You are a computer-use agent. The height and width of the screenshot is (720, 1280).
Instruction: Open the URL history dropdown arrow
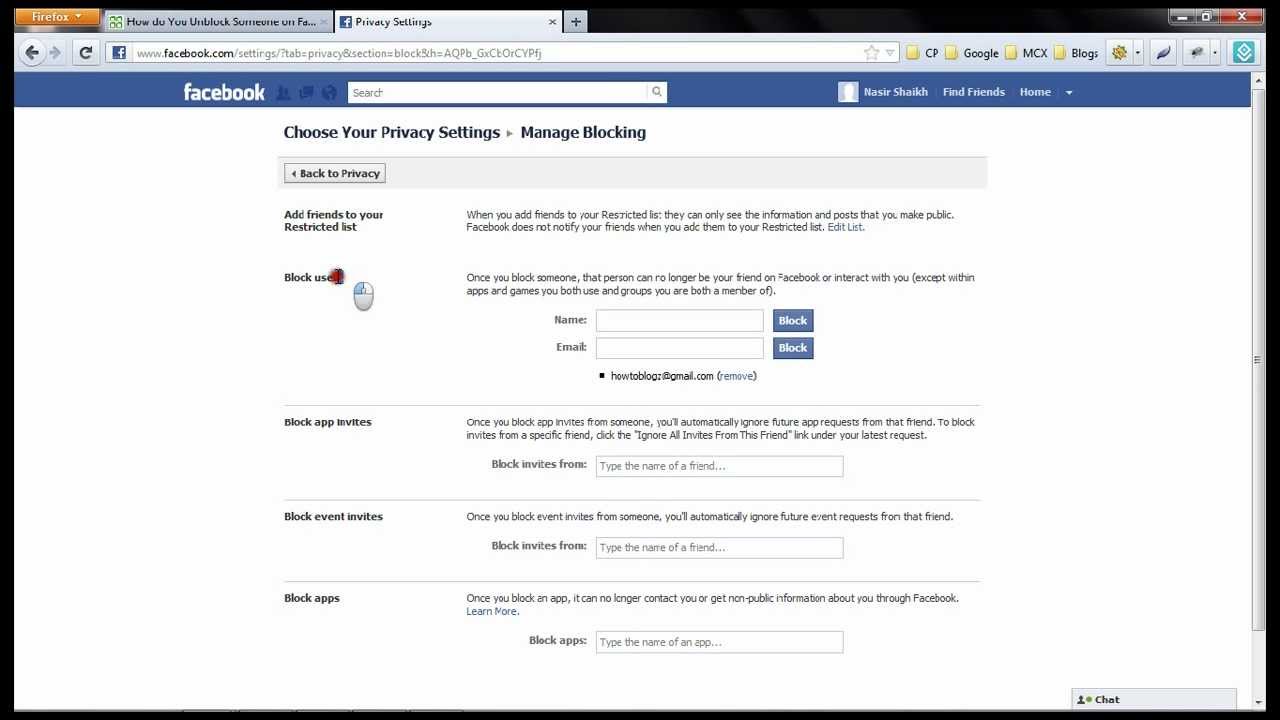coord(890,53)
